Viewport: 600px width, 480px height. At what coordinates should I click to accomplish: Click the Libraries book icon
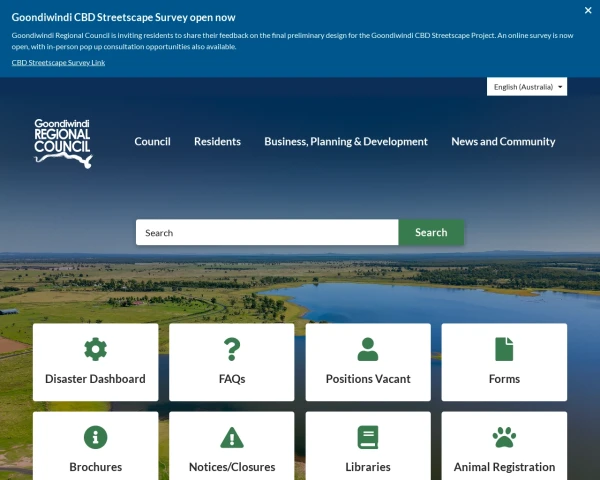368,437
